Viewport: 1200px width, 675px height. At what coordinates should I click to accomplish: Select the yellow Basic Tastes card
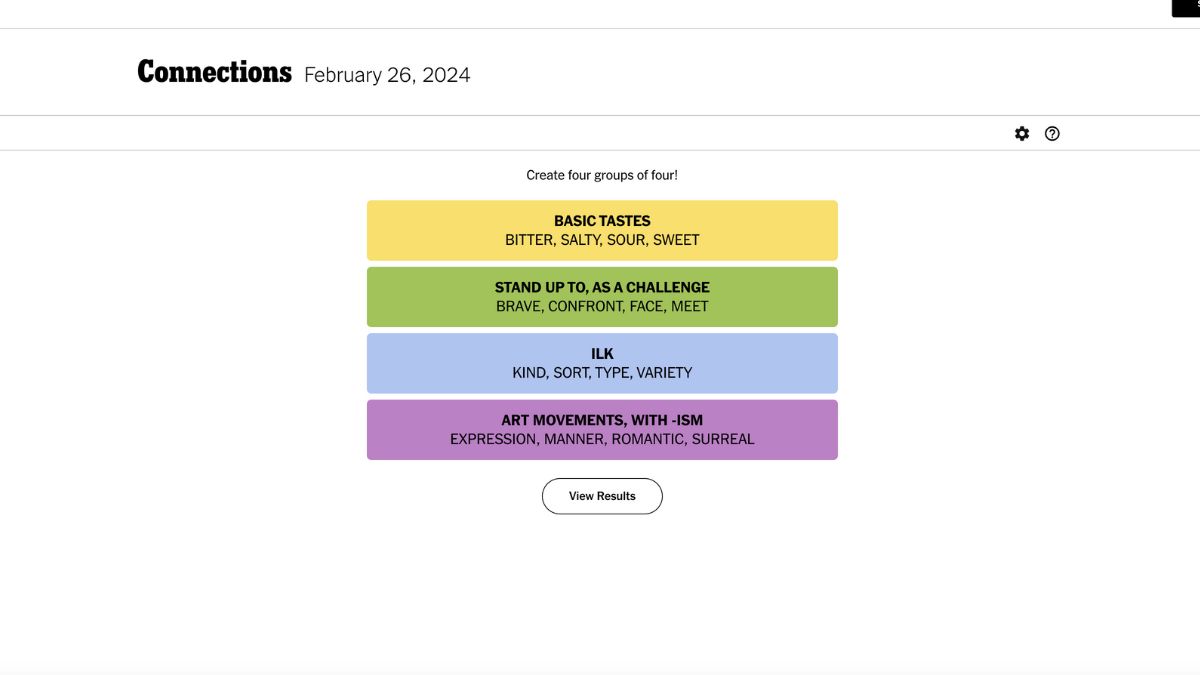pyautogui.click(x=602, y=230)
